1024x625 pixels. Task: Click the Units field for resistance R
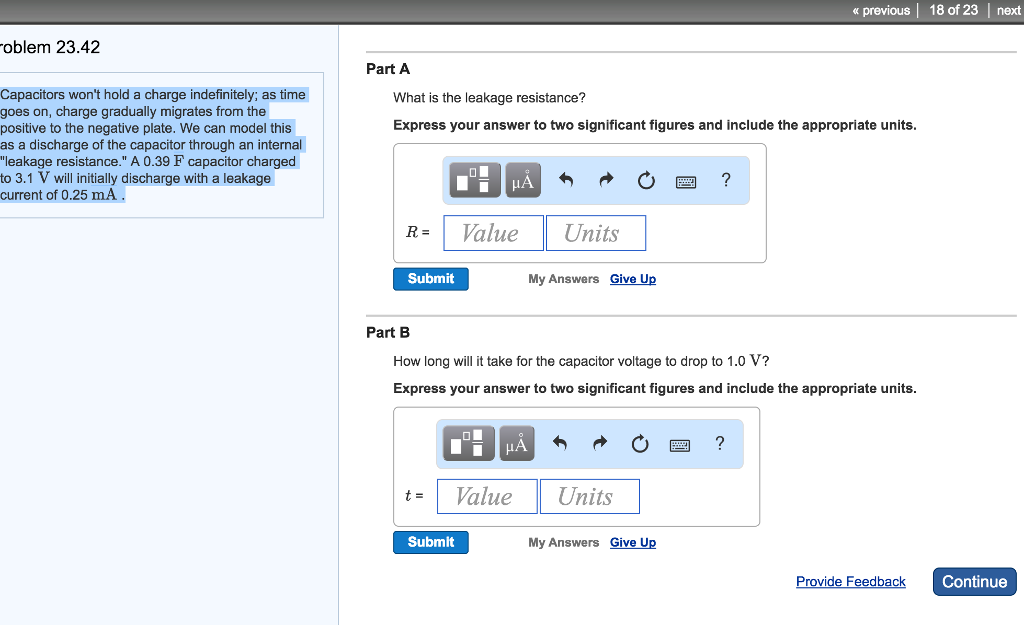point(595,233)
